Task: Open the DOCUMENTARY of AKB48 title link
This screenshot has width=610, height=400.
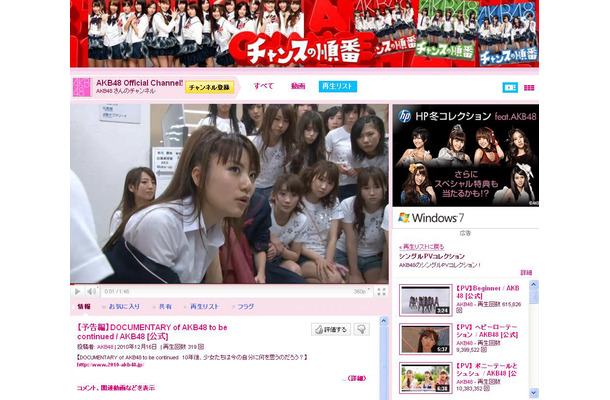Action: click(152, 332)
